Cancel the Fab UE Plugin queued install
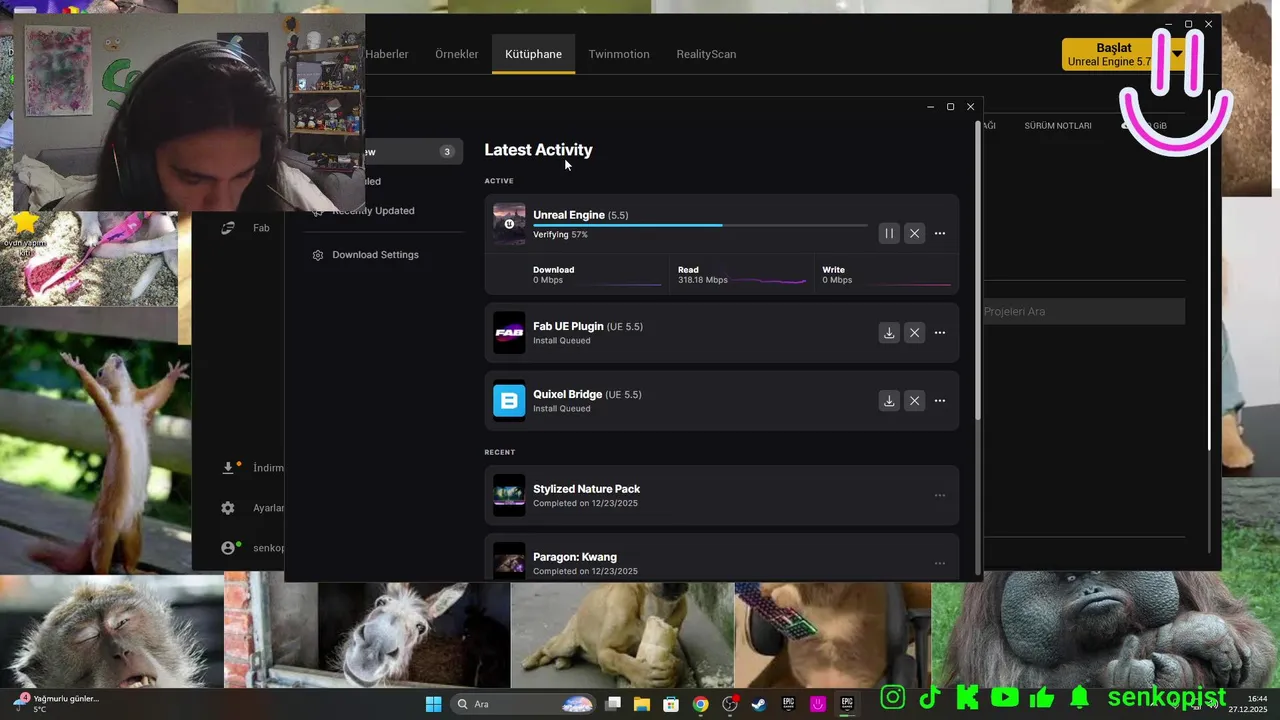 pyautogui.click(x=914, y=333)
